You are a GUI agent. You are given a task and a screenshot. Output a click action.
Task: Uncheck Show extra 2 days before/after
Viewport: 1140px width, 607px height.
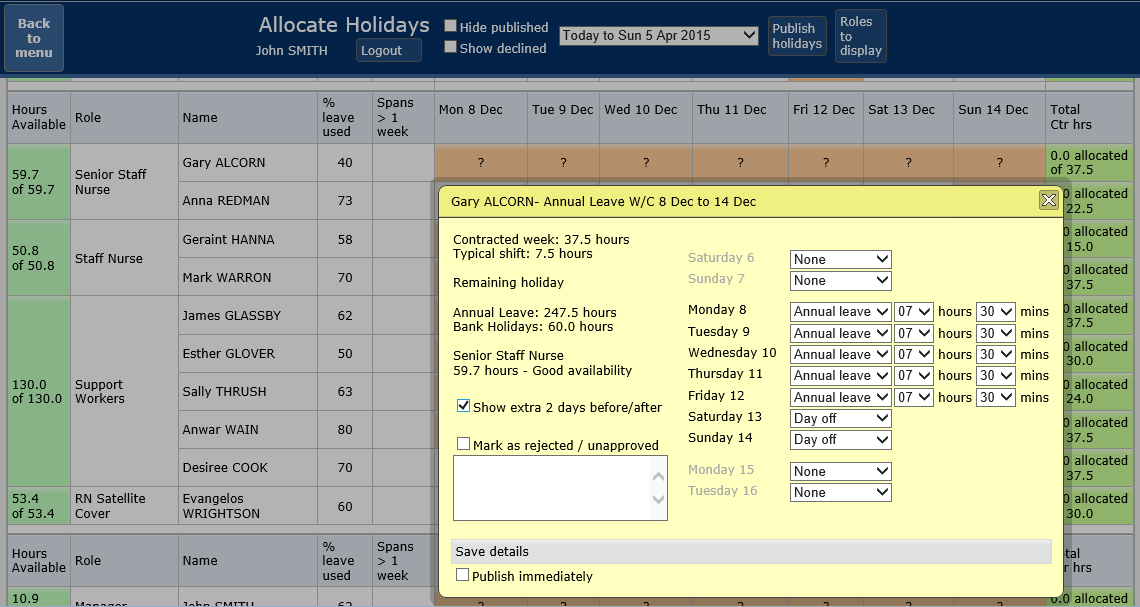[463, 406]
